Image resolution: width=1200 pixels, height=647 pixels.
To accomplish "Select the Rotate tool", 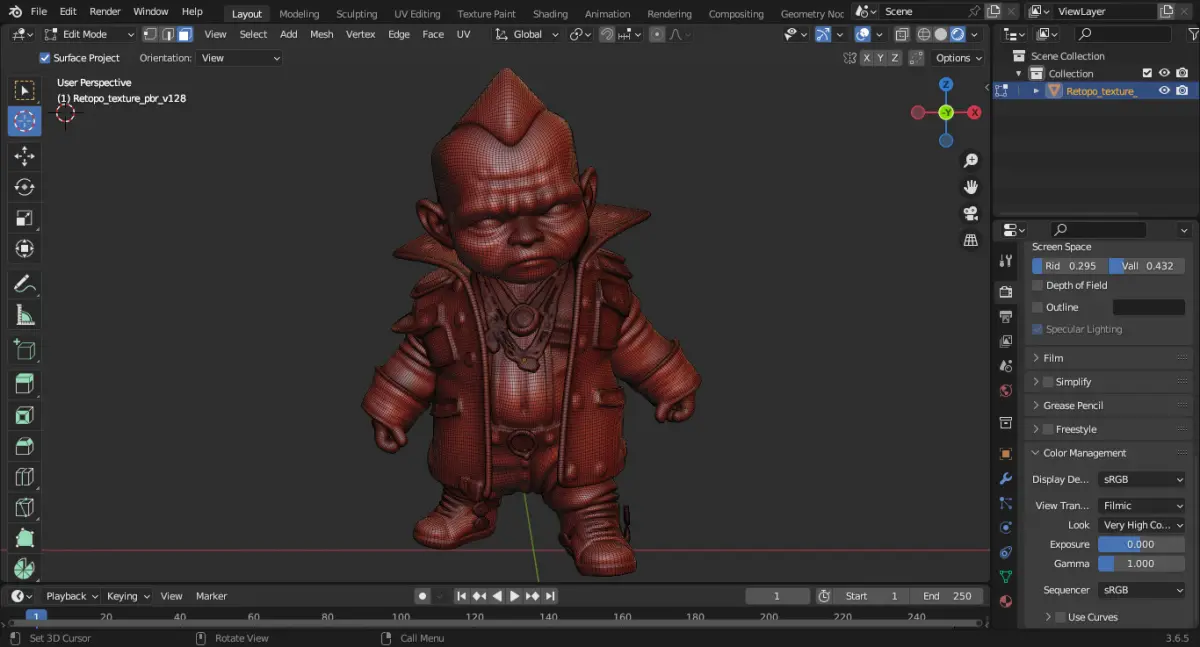I will click(25, 187).
